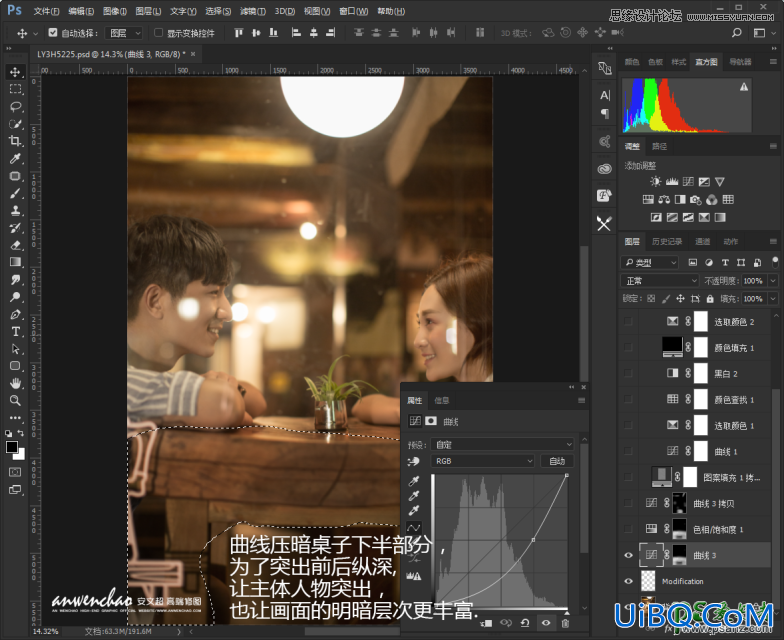784x640 pixels.
Task: Select the Clone Stamp tool
Action: (15, 210)
